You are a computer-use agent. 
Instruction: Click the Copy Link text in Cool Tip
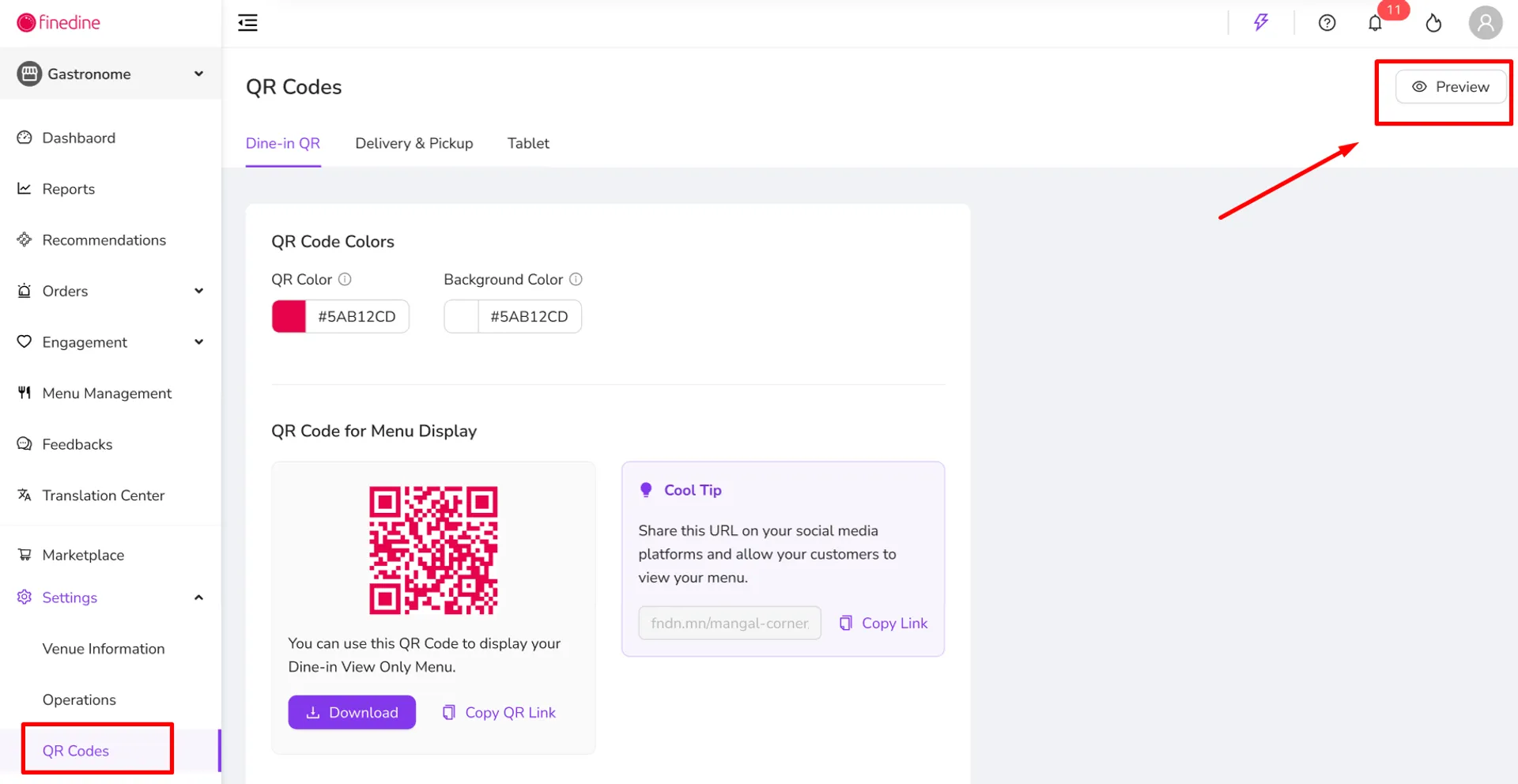895,623
